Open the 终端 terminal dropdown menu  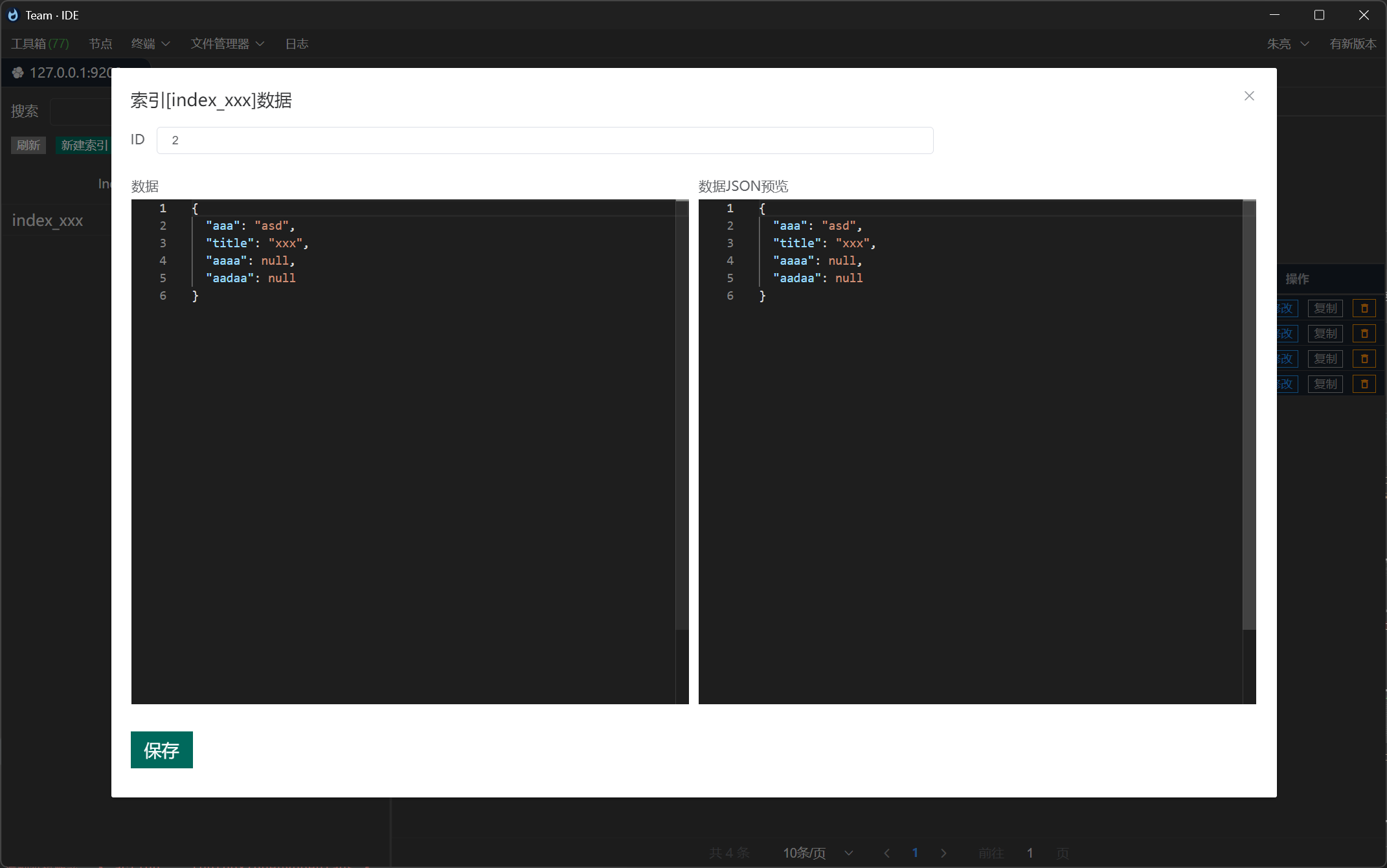coord(150,43)
